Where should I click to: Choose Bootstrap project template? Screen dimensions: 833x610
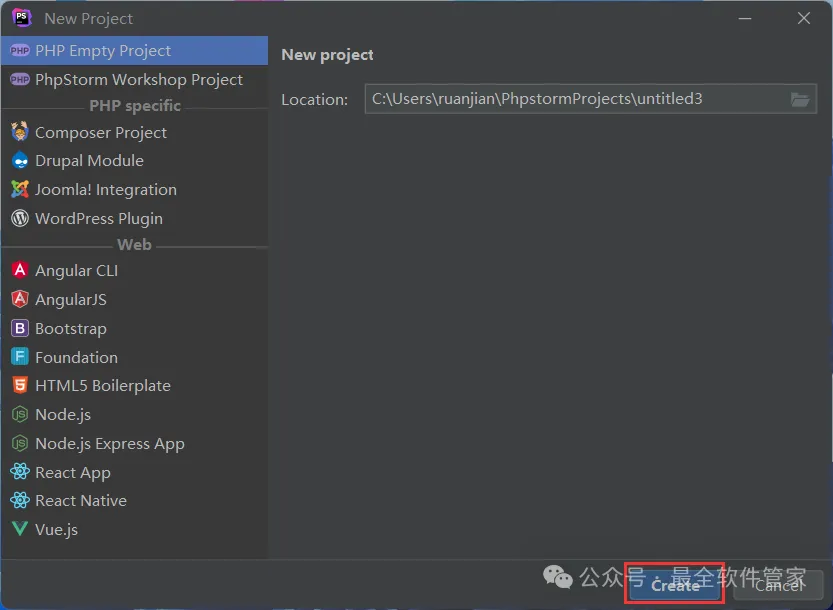coord(134,328)
